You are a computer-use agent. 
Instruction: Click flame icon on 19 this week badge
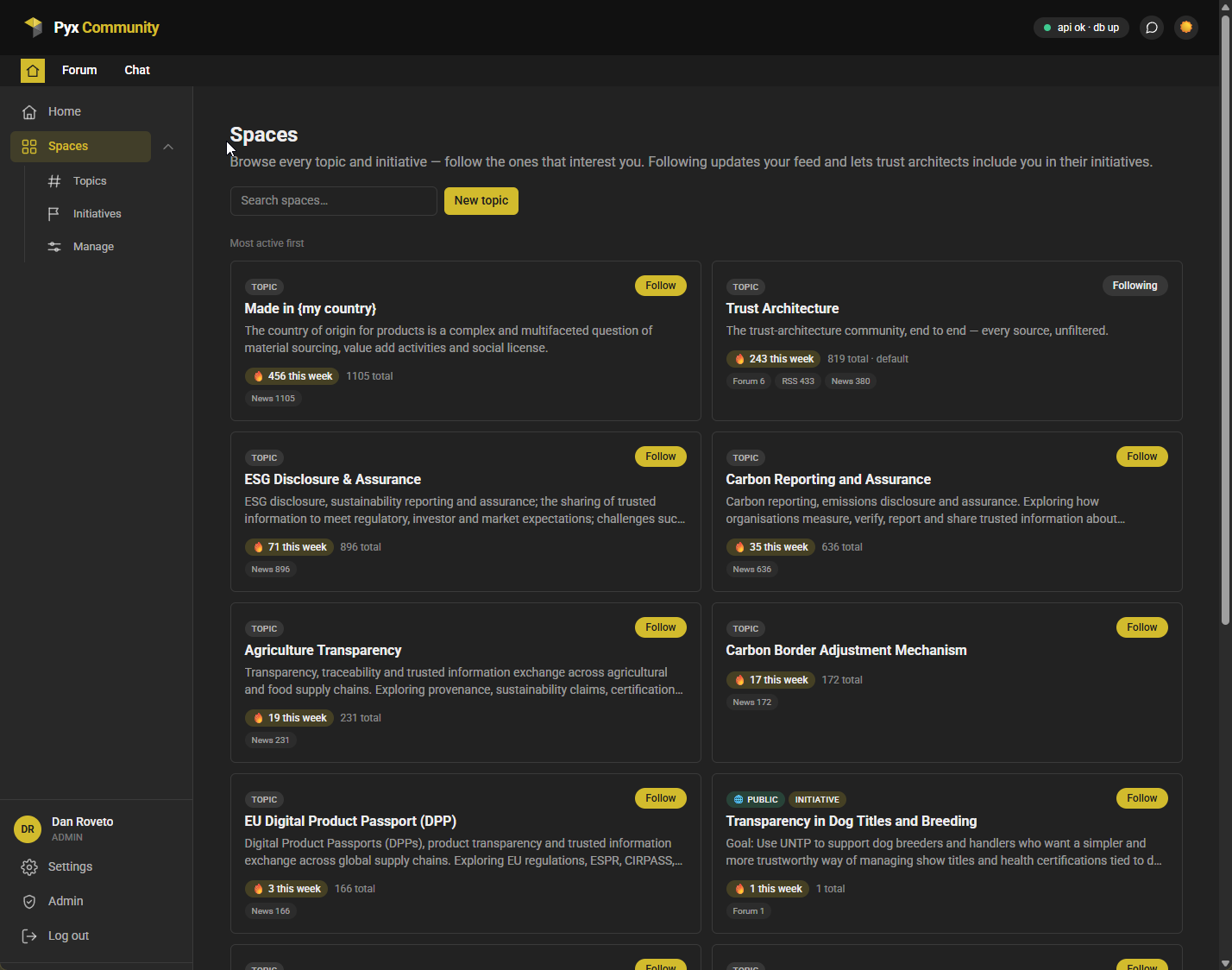coord(258,718)
